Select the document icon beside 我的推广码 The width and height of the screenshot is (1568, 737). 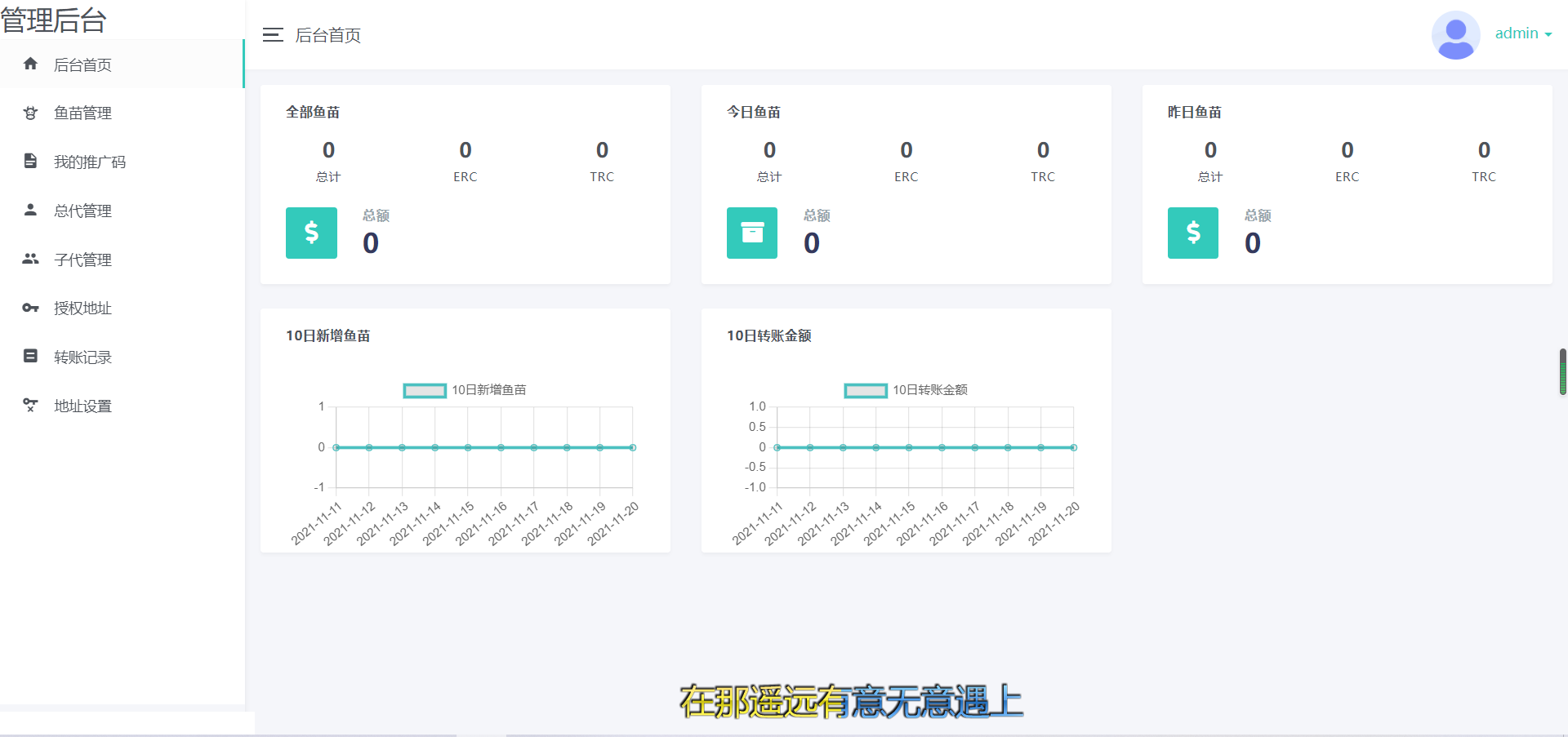[x=30, y=161]
